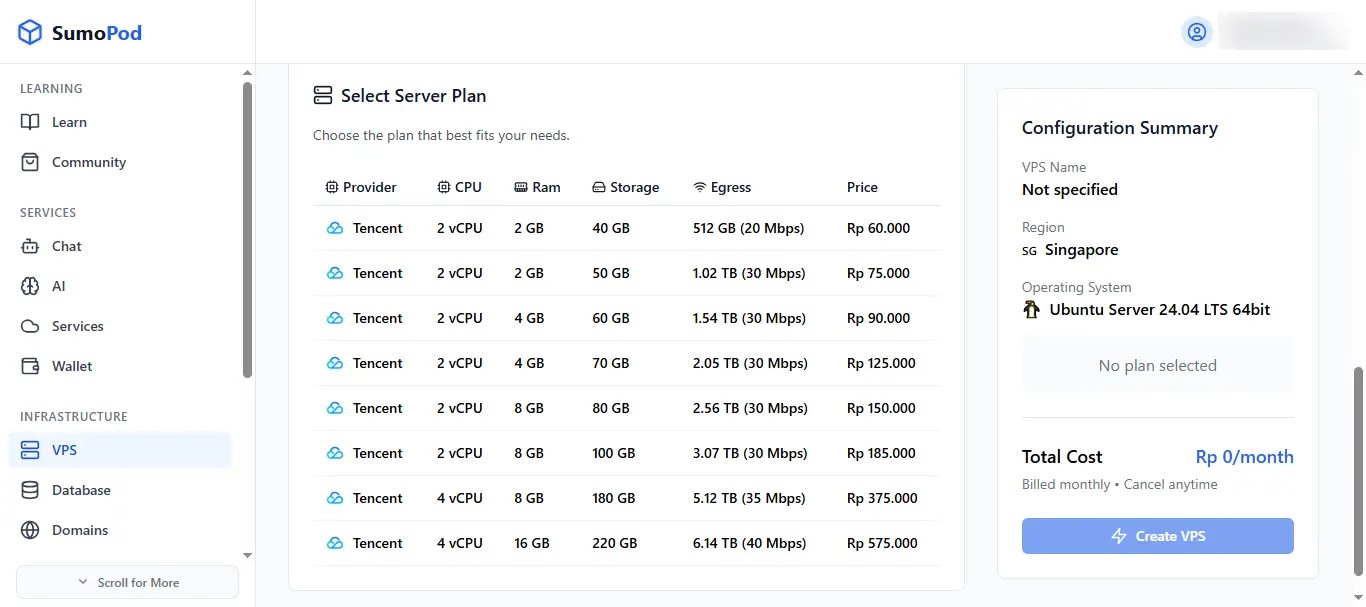
Task: Navigate to Services in sidebar
Action: (120, 326)
